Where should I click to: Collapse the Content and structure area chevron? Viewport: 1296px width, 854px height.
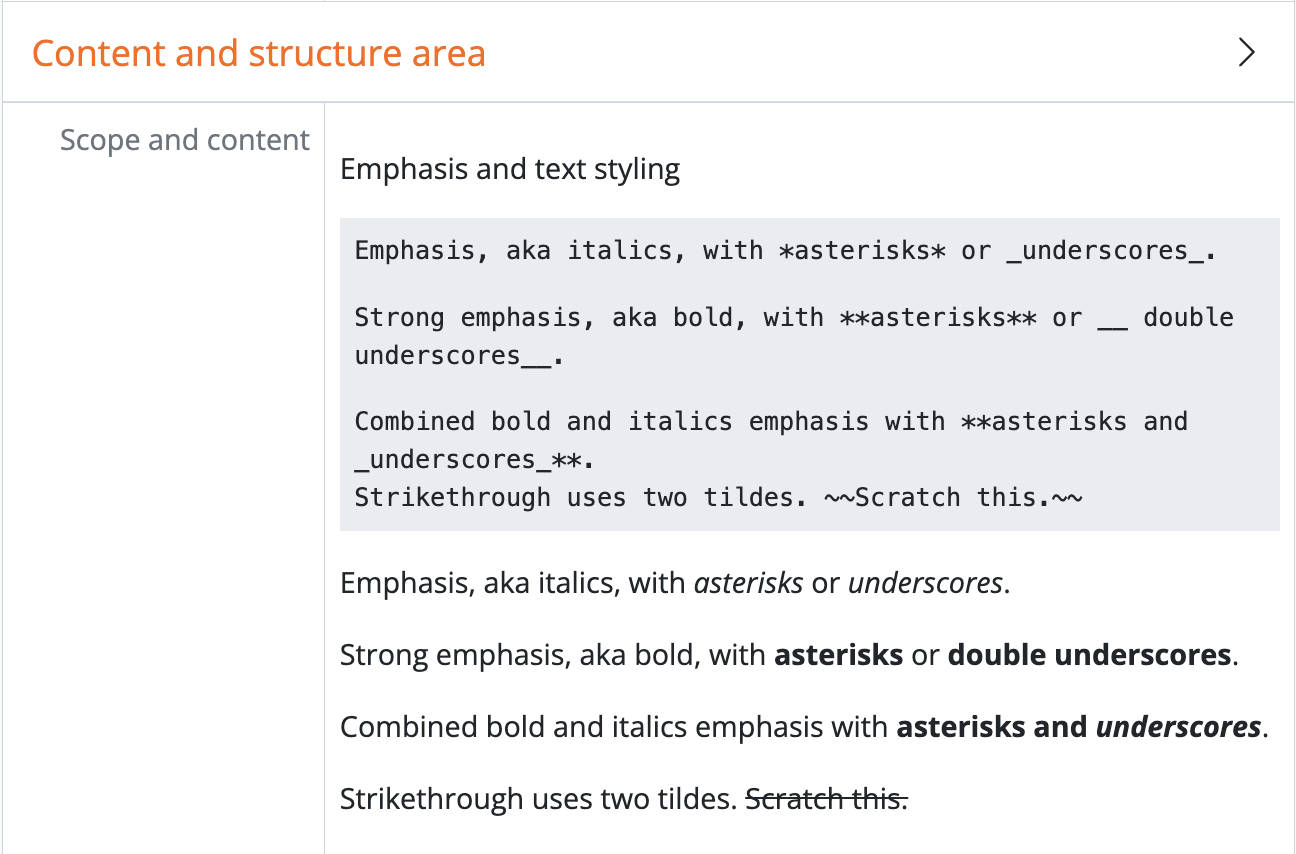[1246, 52]
